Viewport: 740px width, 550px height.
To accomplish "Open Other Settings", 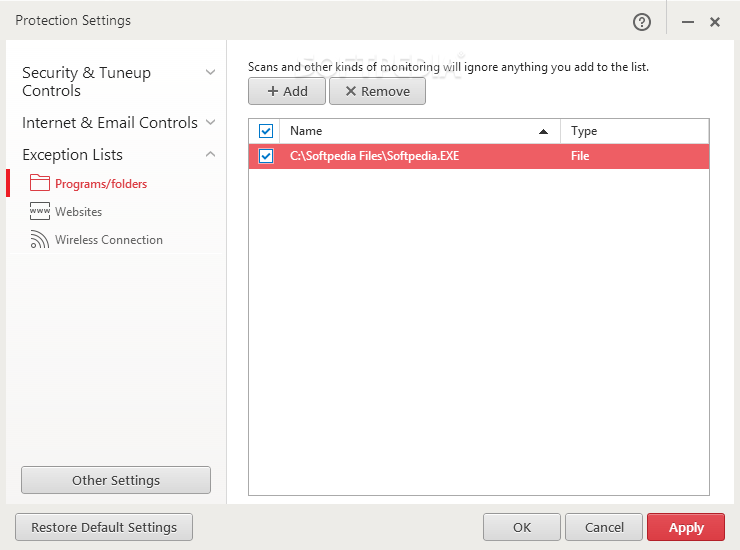I will tap(116, 480).
